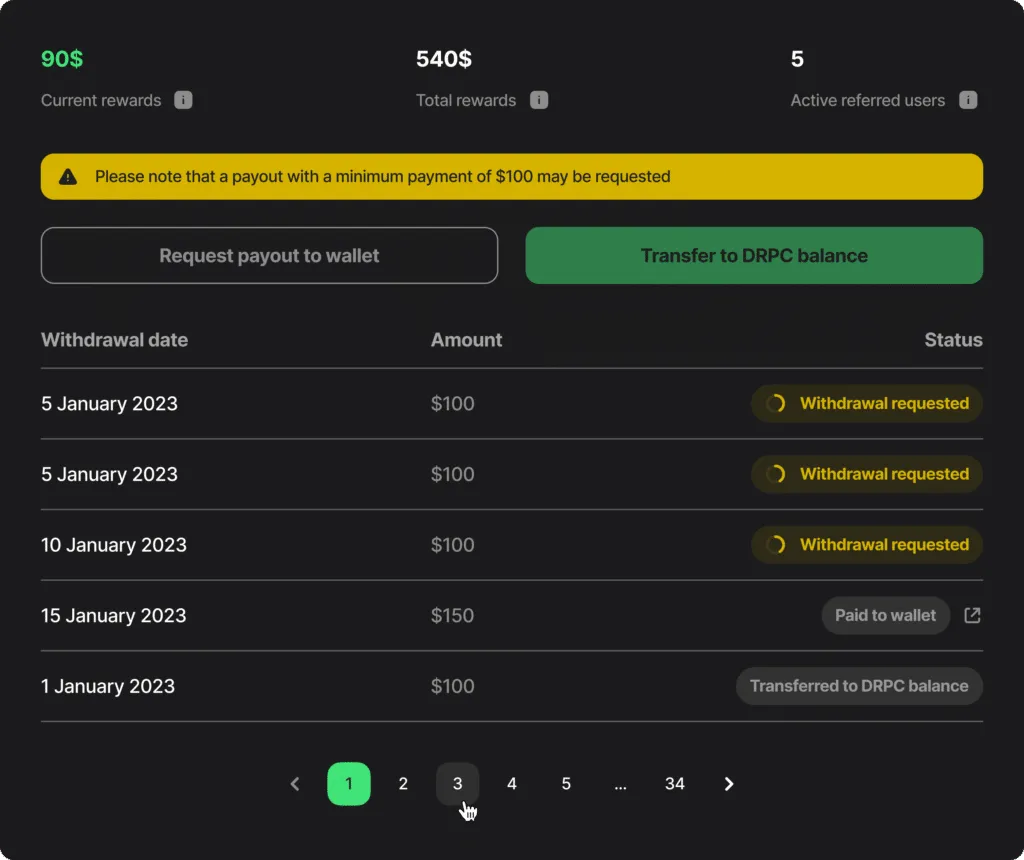
Task: Select page 1 in pagination
Action: pyautogui.click(x=349, y=784)
